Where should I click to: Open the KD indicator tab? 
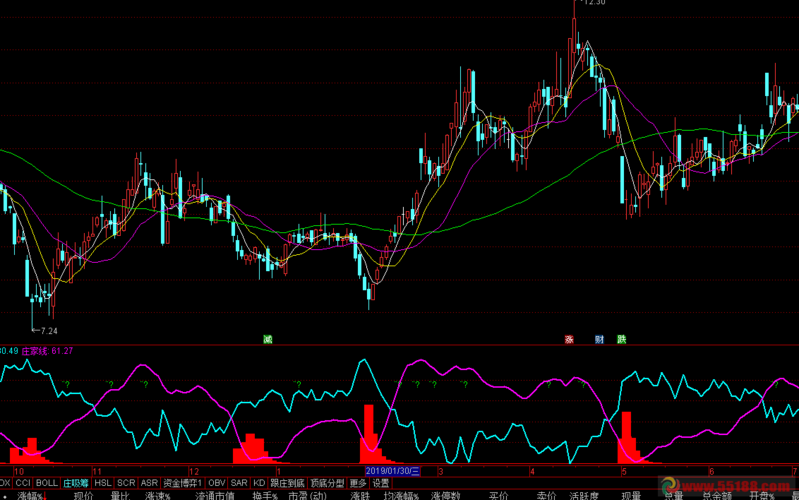[x=259, y=482]
